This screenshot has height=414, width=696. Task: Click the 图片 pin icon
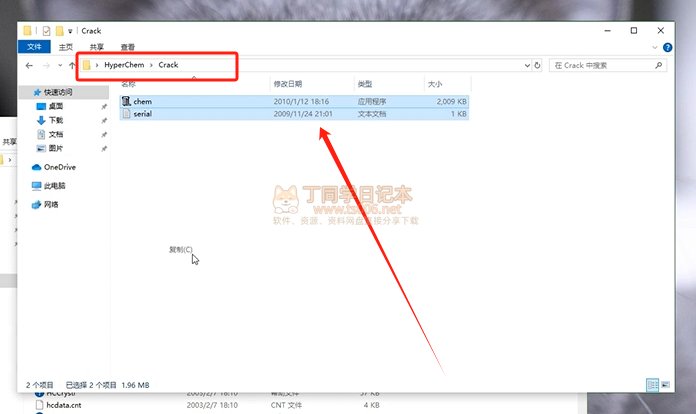(104, 149)
